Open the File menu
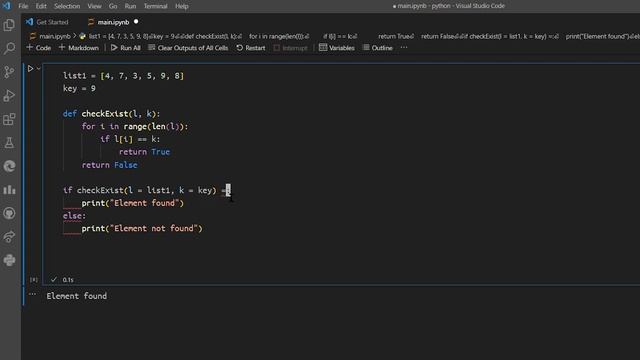 click(23, 6)
